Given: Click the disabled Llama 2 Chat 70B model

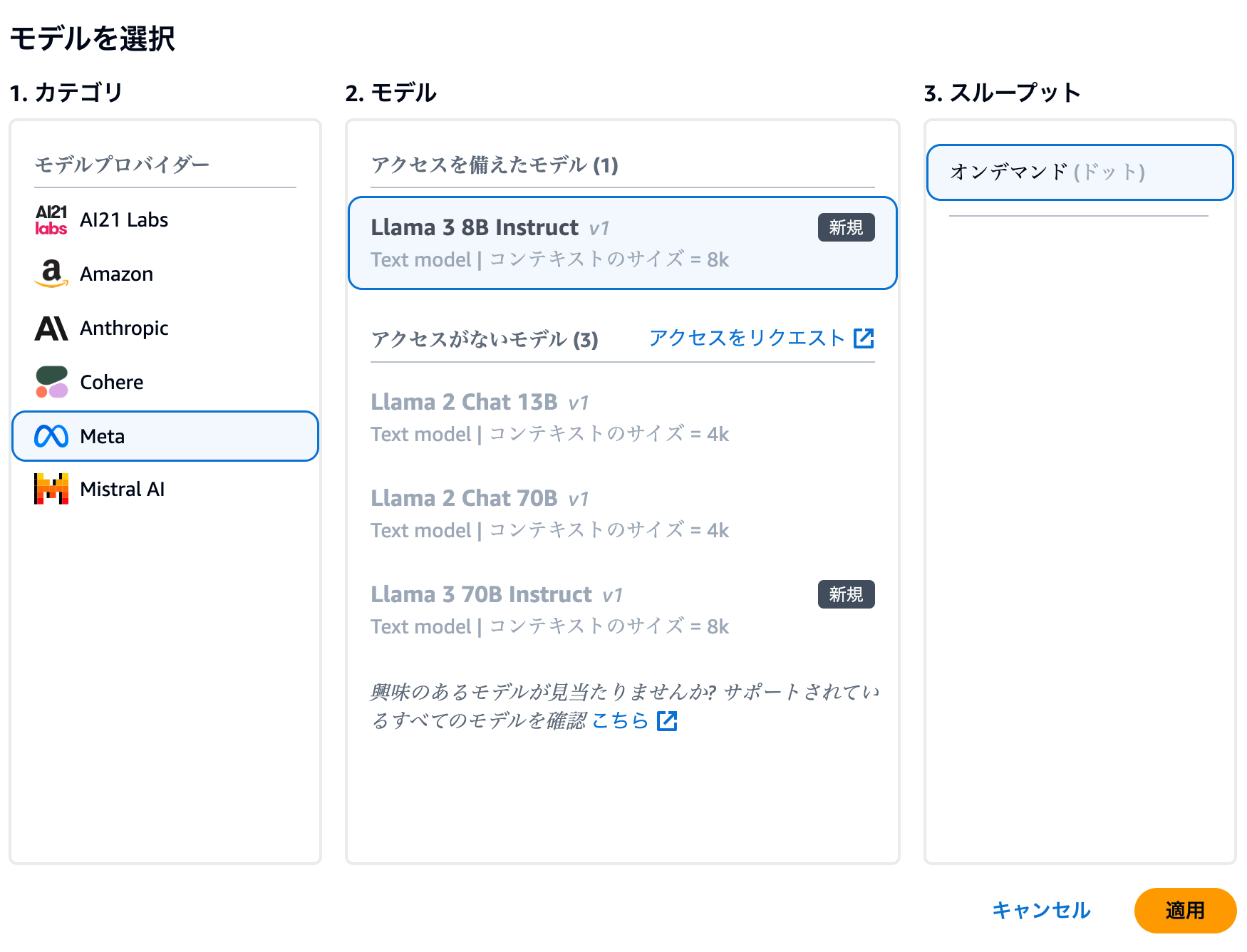Looking at the screenshot, I should point(623,514).
